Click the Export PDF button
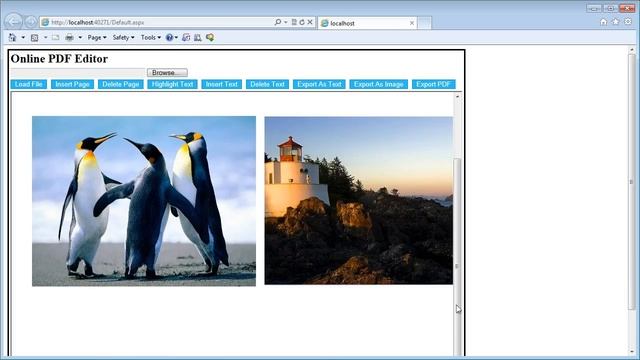This screenshot has width=640, height=360. (x=433, y=84)
